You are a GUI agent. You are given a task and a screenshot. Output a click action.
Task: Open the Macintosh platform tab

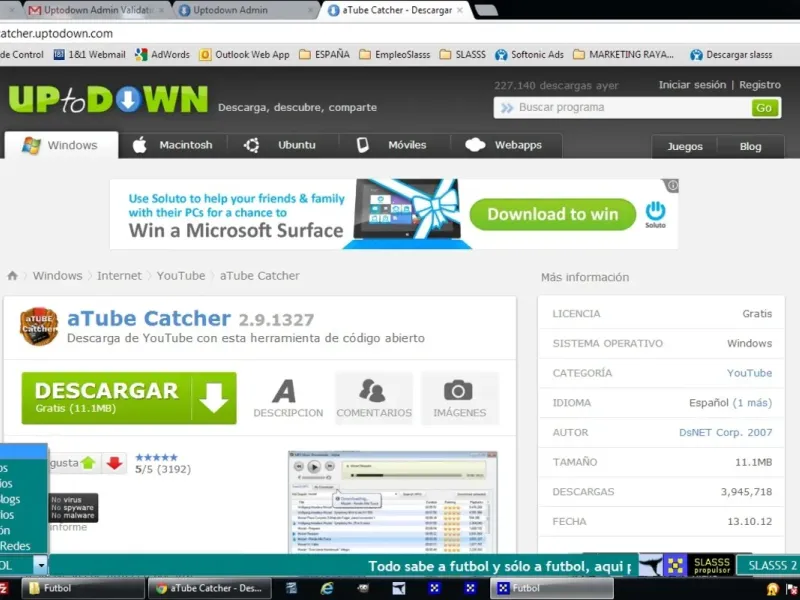click(x=173, y=145)
